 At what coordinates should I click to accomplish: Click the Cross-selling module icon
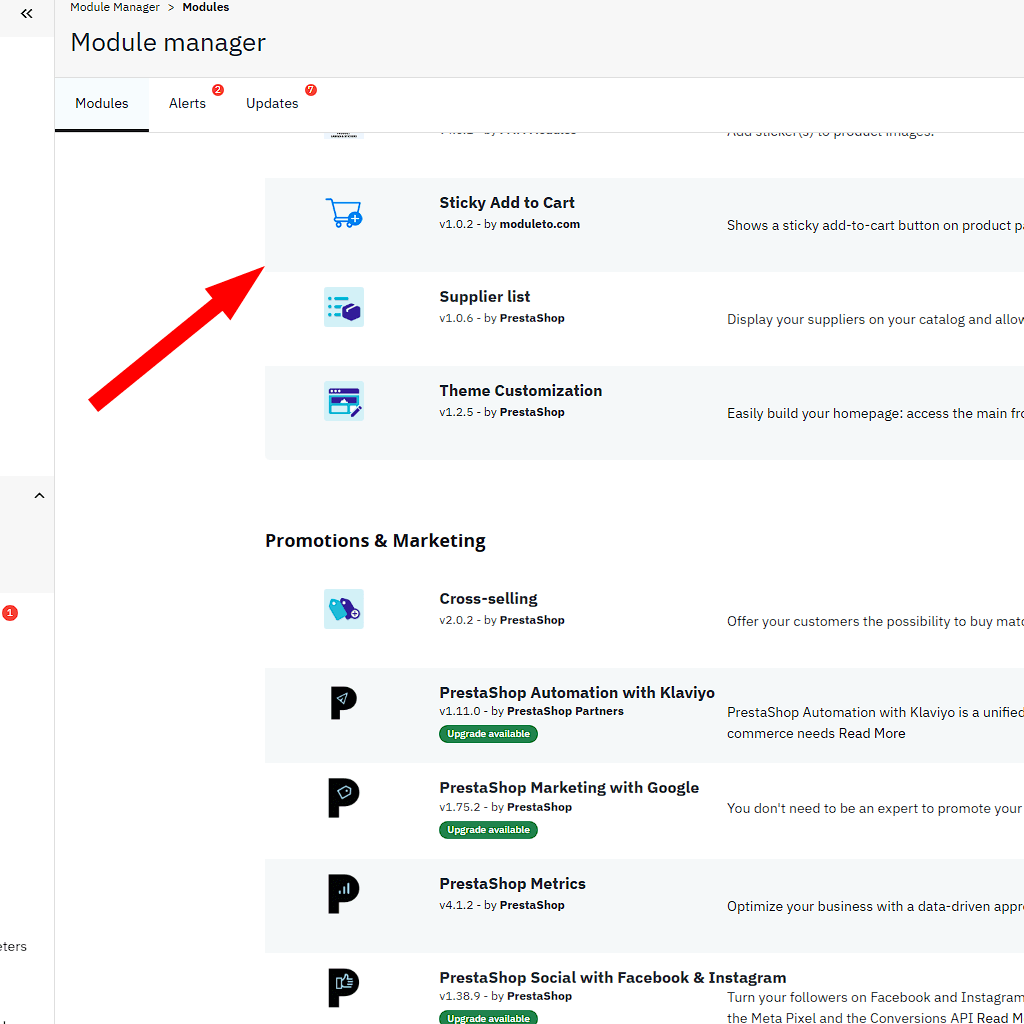[344, 609]
